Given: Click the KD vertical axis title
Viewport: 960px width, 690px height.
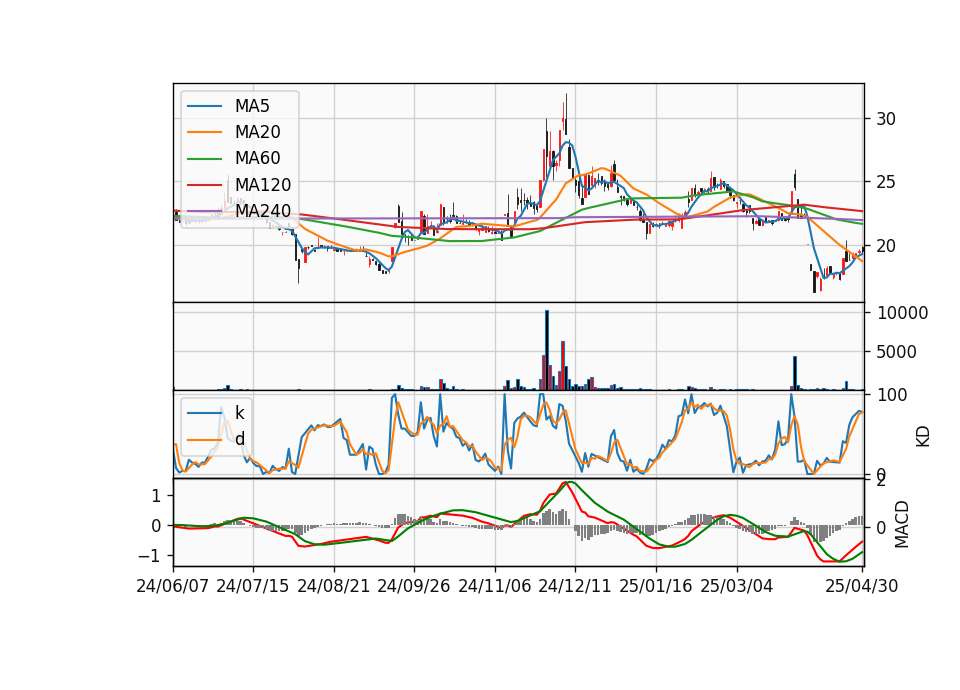Looking at the screenshot, I should click(923, 436).
